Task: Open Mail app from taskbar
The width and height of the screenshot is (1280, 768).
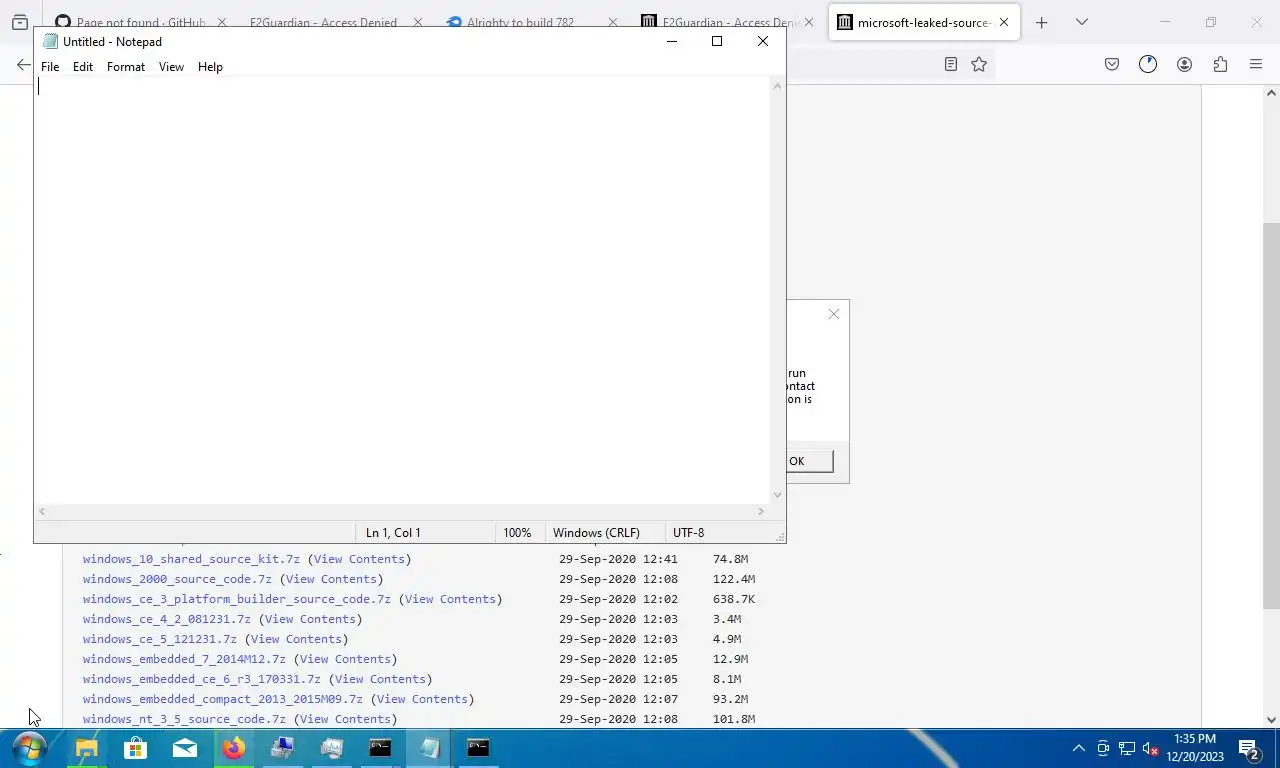Action: point(184,748)
